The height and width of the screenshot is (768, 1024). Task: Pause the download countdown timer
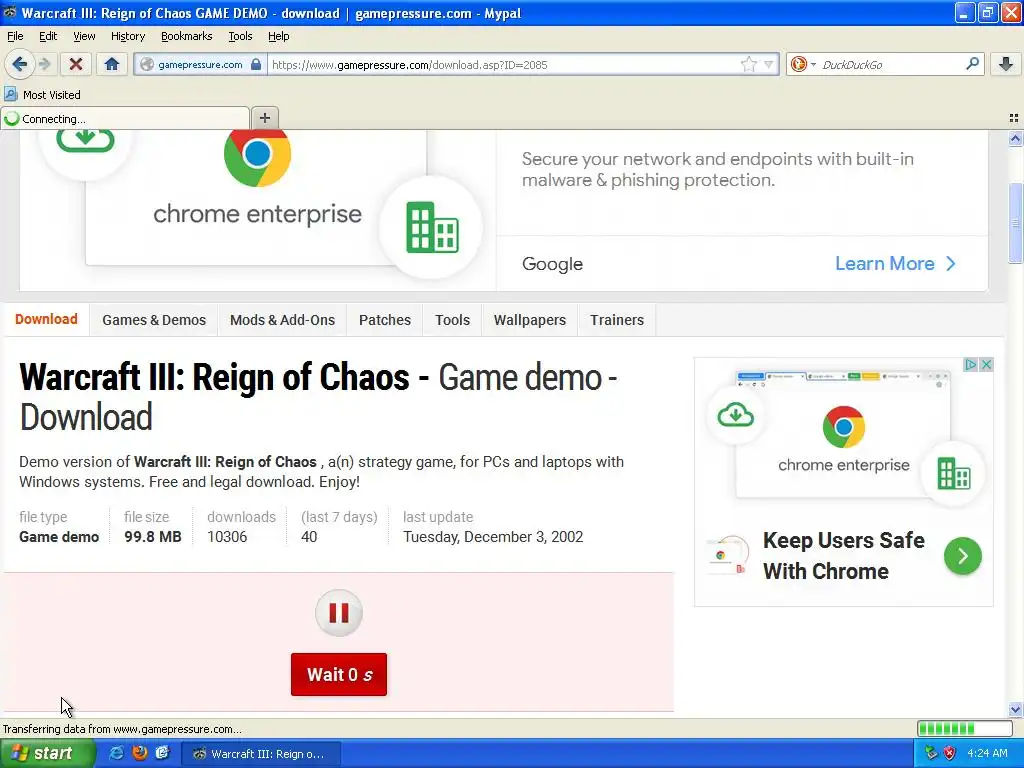(338, 613)
